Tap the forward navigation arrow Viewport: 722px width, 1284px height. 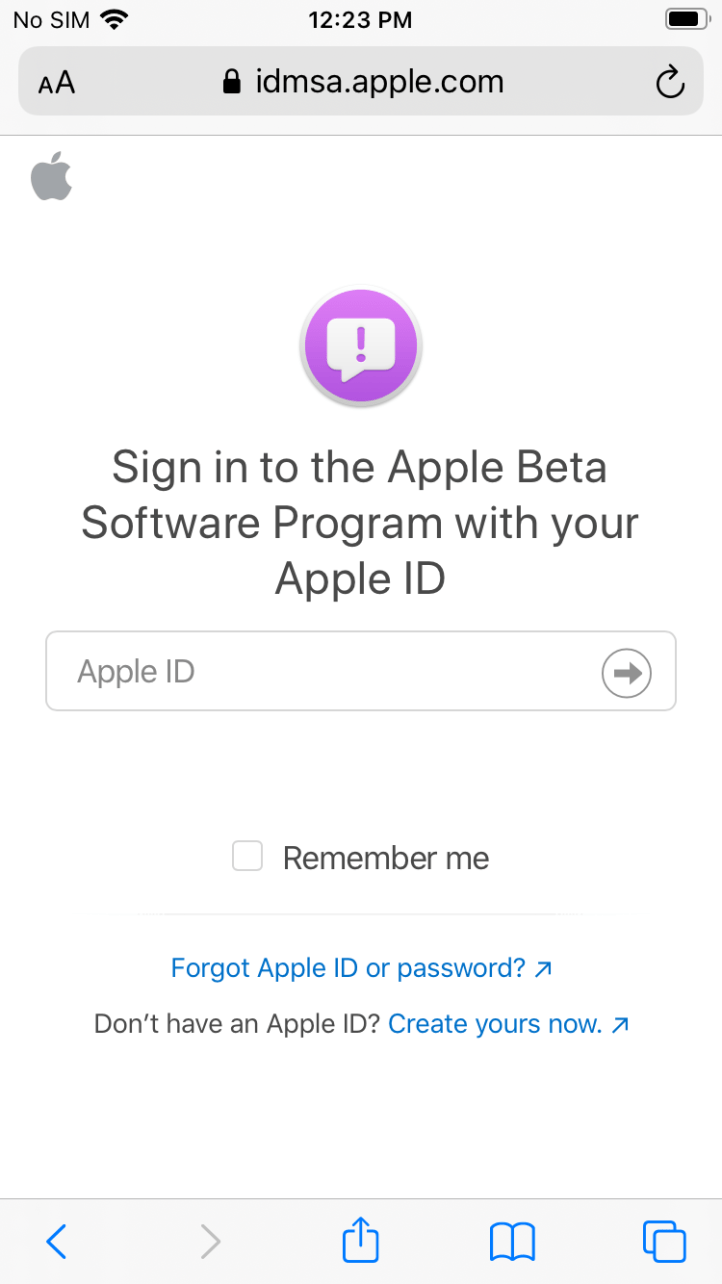click(x=209, y=1240)
